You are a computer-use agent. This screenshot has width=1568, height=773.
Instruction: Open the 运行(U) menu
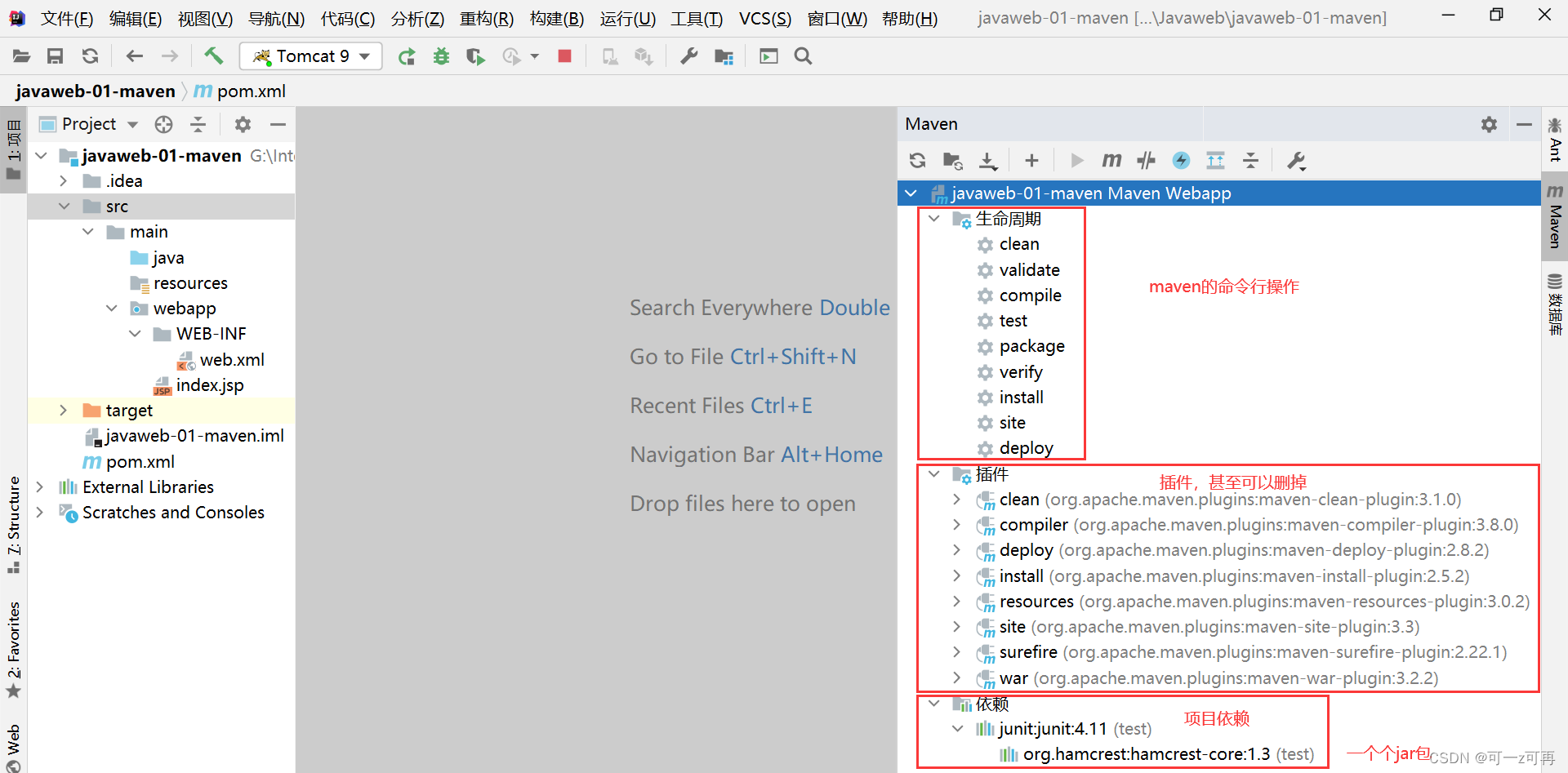point(627,18)
